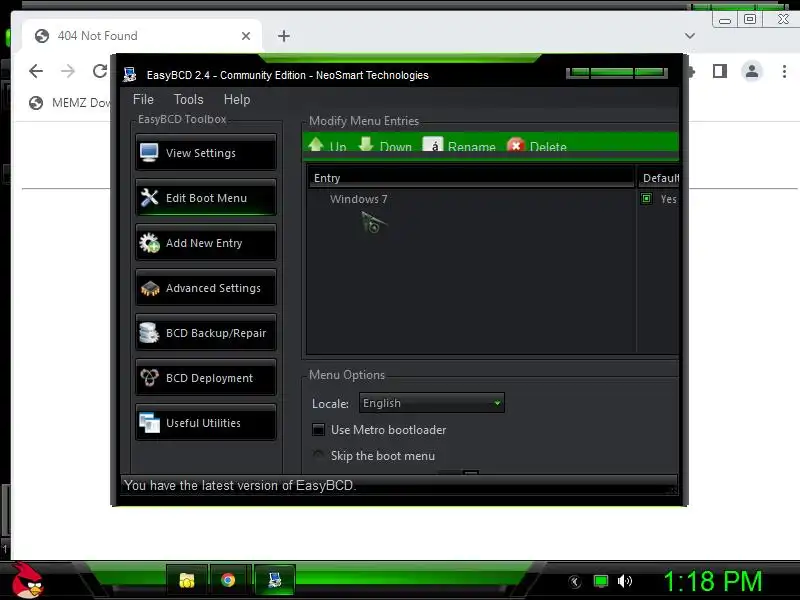Toggle the Chrome side panel icon
The width and height of the screenshot is (800, 600).
(x=720, y=71)
